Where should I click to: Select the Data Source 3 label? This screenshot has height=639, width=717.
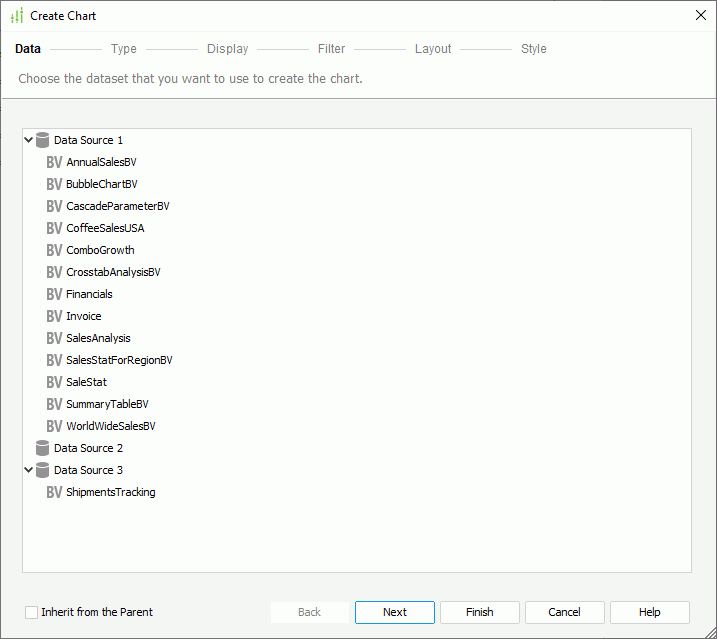point(88,470)
